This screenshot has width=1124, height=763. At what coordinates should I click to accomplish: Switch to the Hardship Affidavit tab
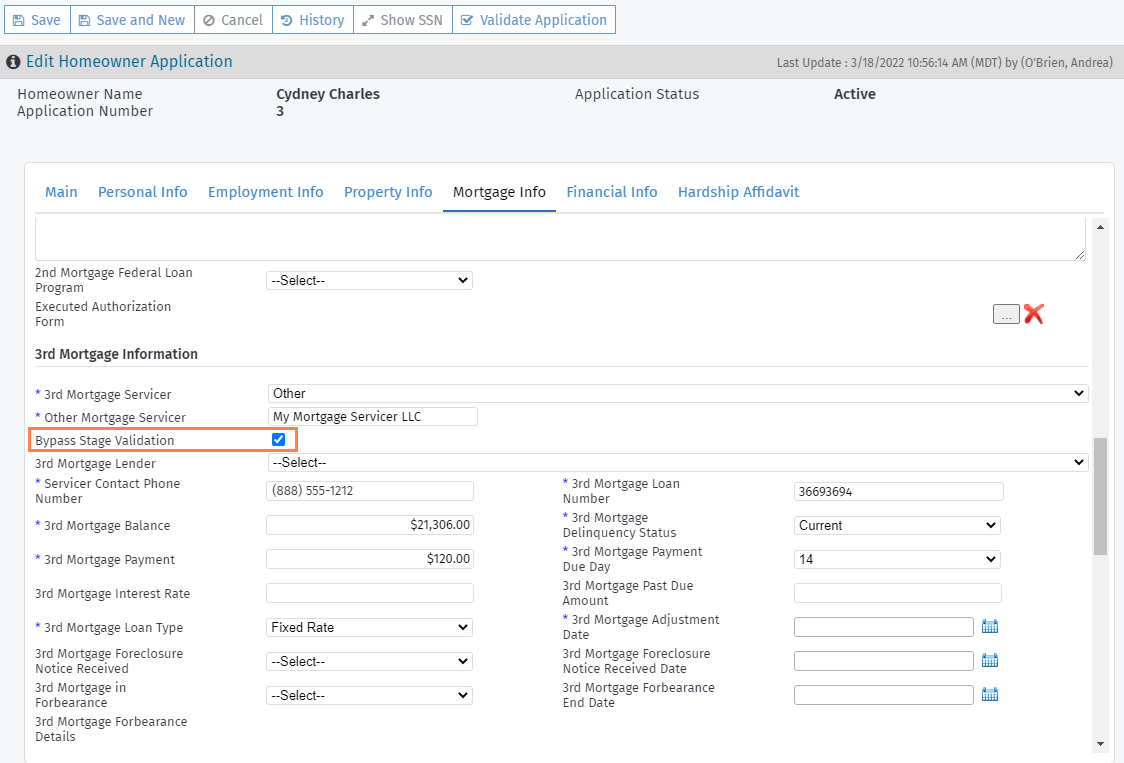pos(738,192)
